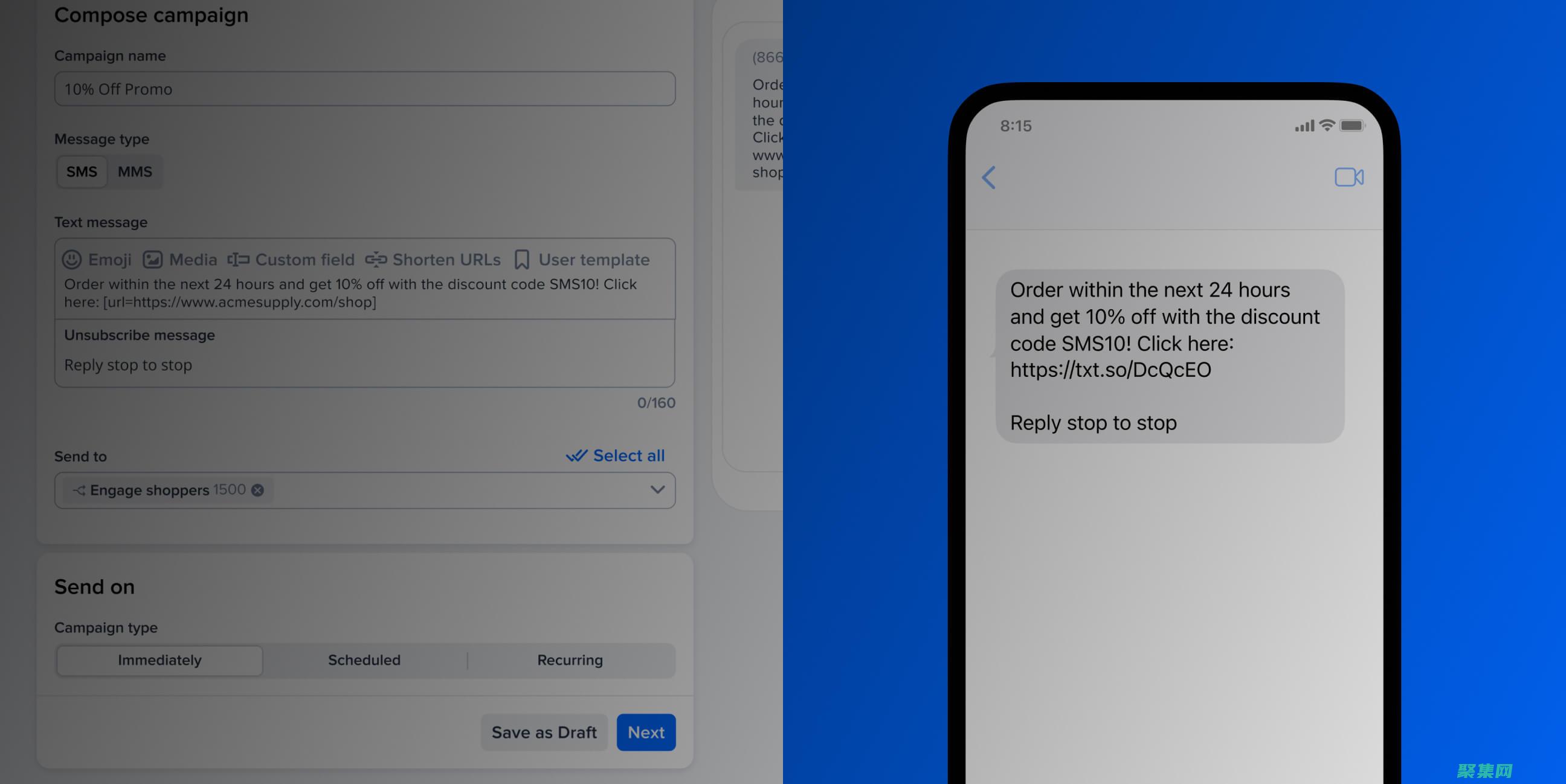Click the Next button to proceed
Viewport: 1566px width, 784px height.
pyautogui.click(x=646, y=732)
